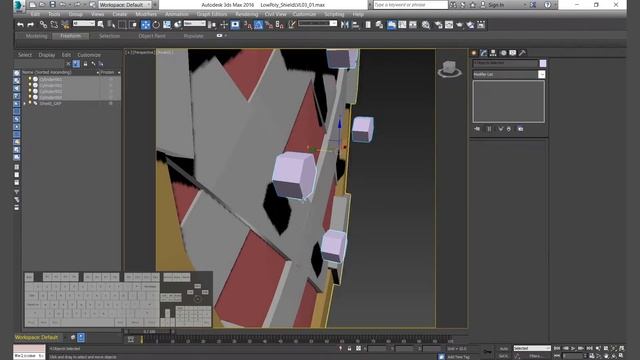Open the Rendering menu
Image resolution: width=640 pixels, height=360 pixels.
click(x=246, y=14)
